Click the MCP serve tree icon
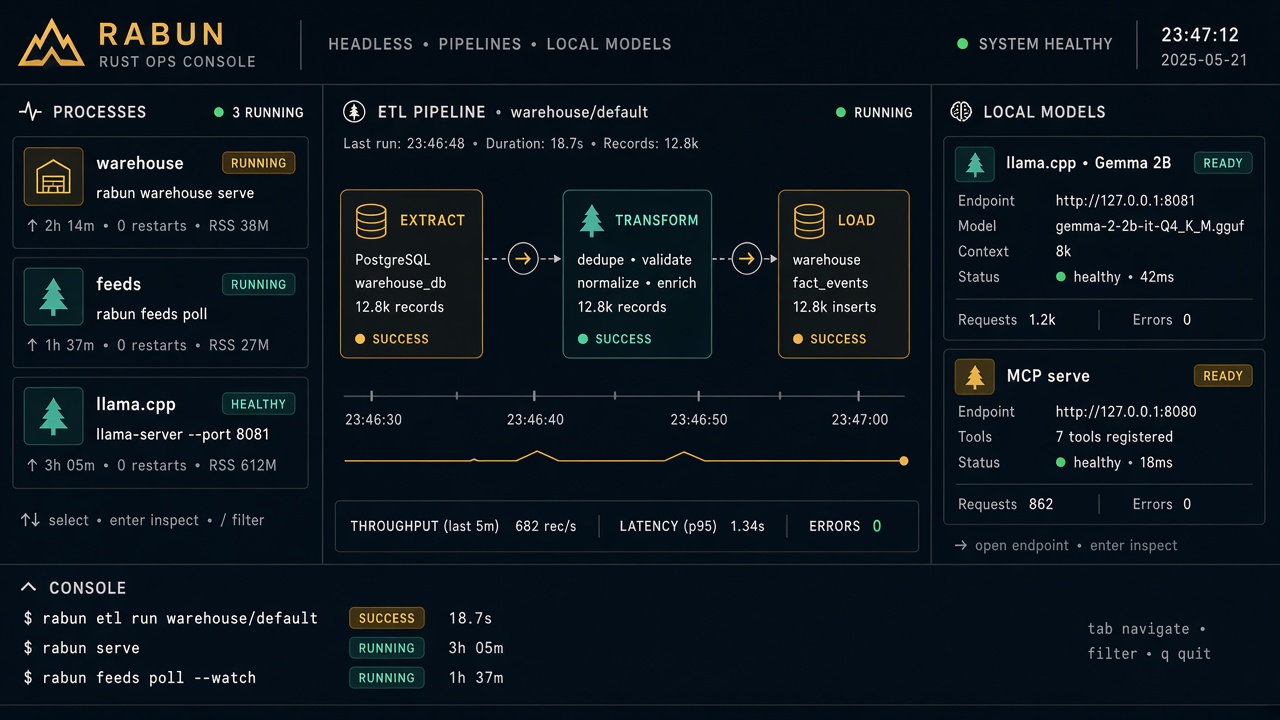Image resolution: width=1280 pixels, height=720 pixels. (x=974, y=376)
